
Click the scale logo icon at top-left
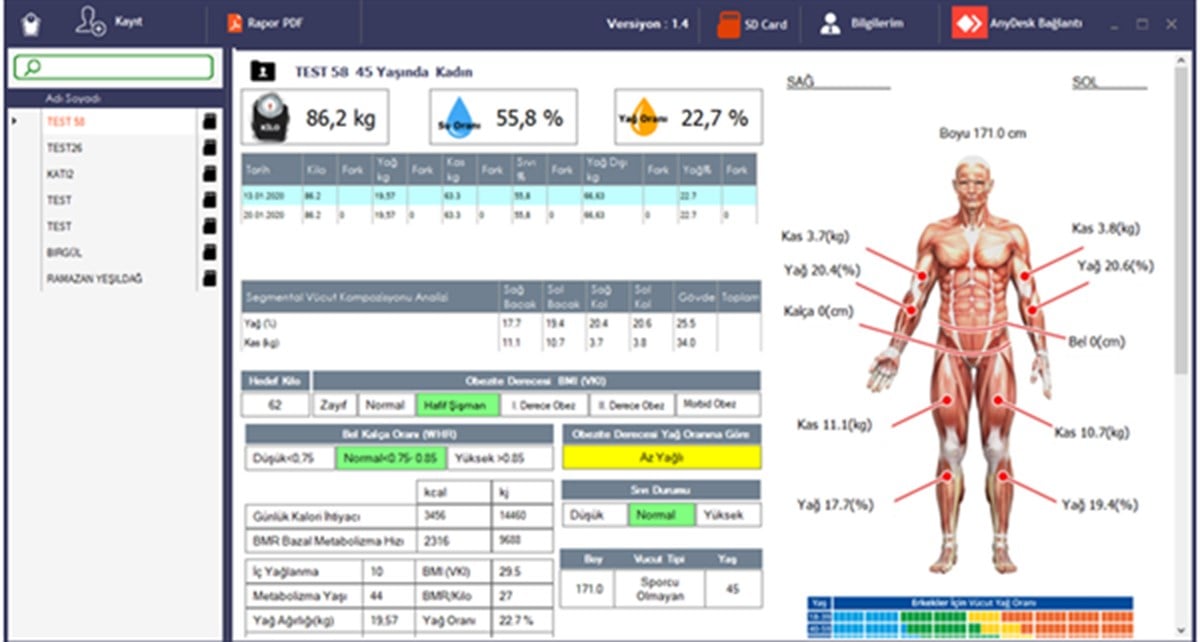31,24
